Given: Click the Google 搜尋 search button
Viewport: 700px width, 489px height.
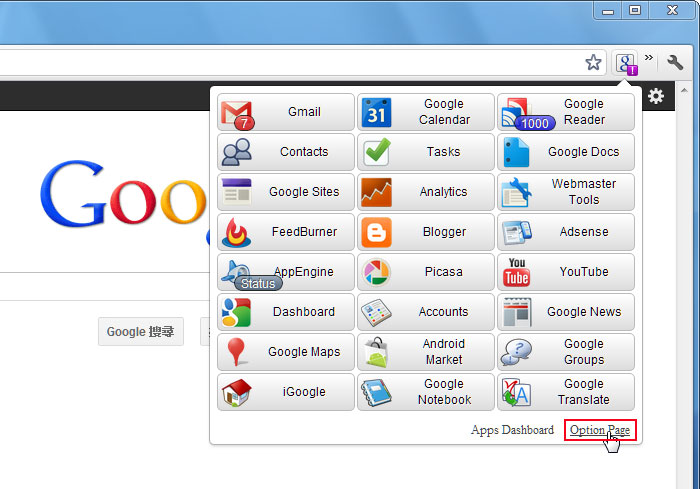Looking at the screenshot, I should (141, 331).
